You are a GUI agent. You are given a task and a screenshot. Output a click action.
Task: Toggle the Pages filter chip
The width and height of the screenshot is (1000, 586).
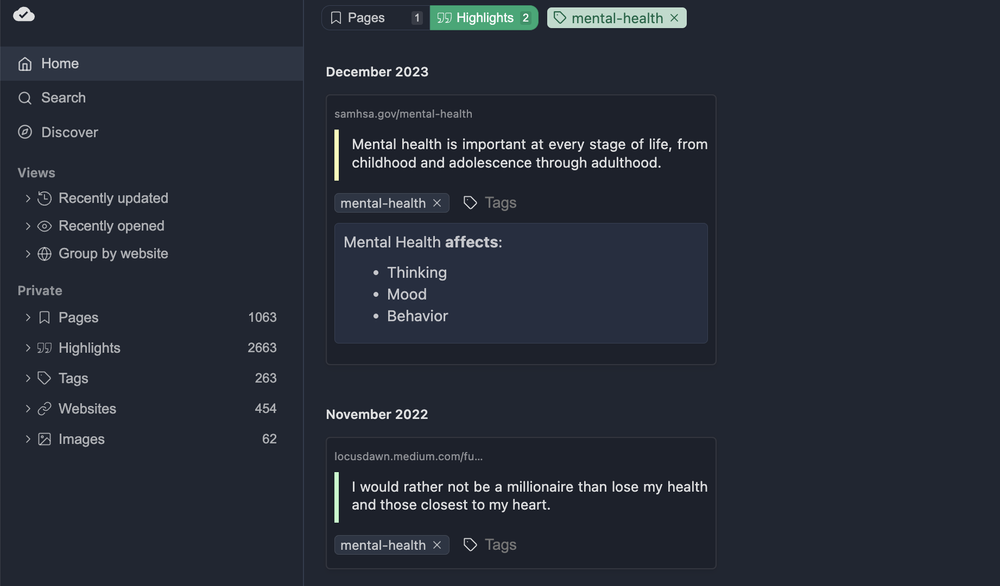coord(373,17)
